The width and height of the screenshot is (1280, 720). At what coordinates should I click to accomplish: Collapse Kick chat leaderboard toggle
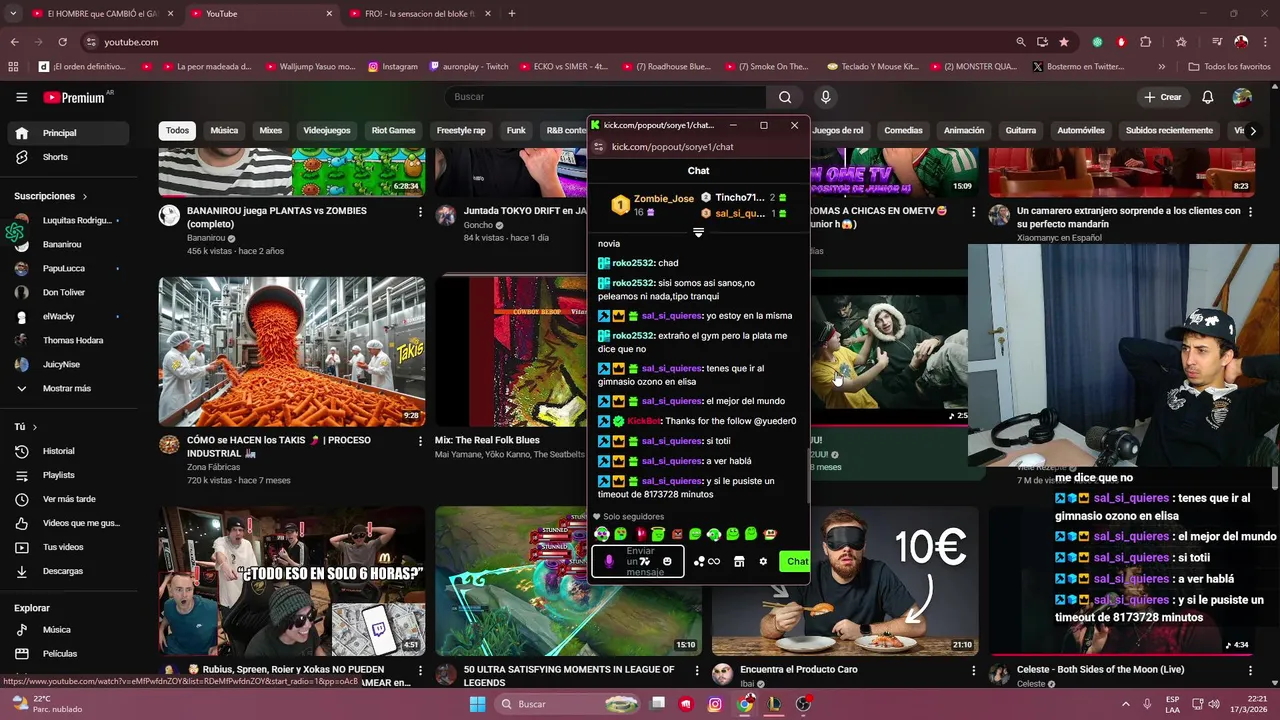[698, 232]
